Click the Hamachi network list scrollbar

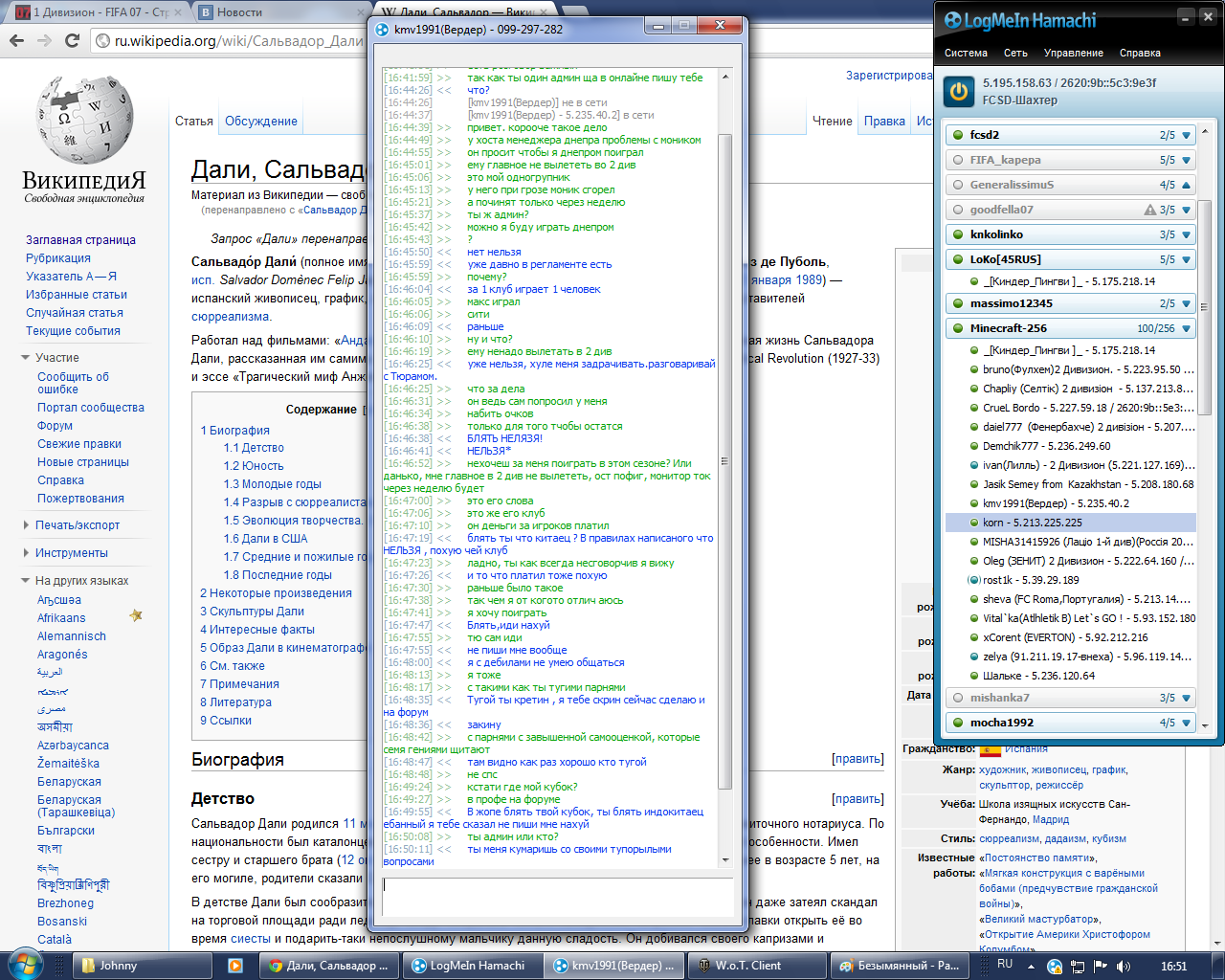point(1204,306)
